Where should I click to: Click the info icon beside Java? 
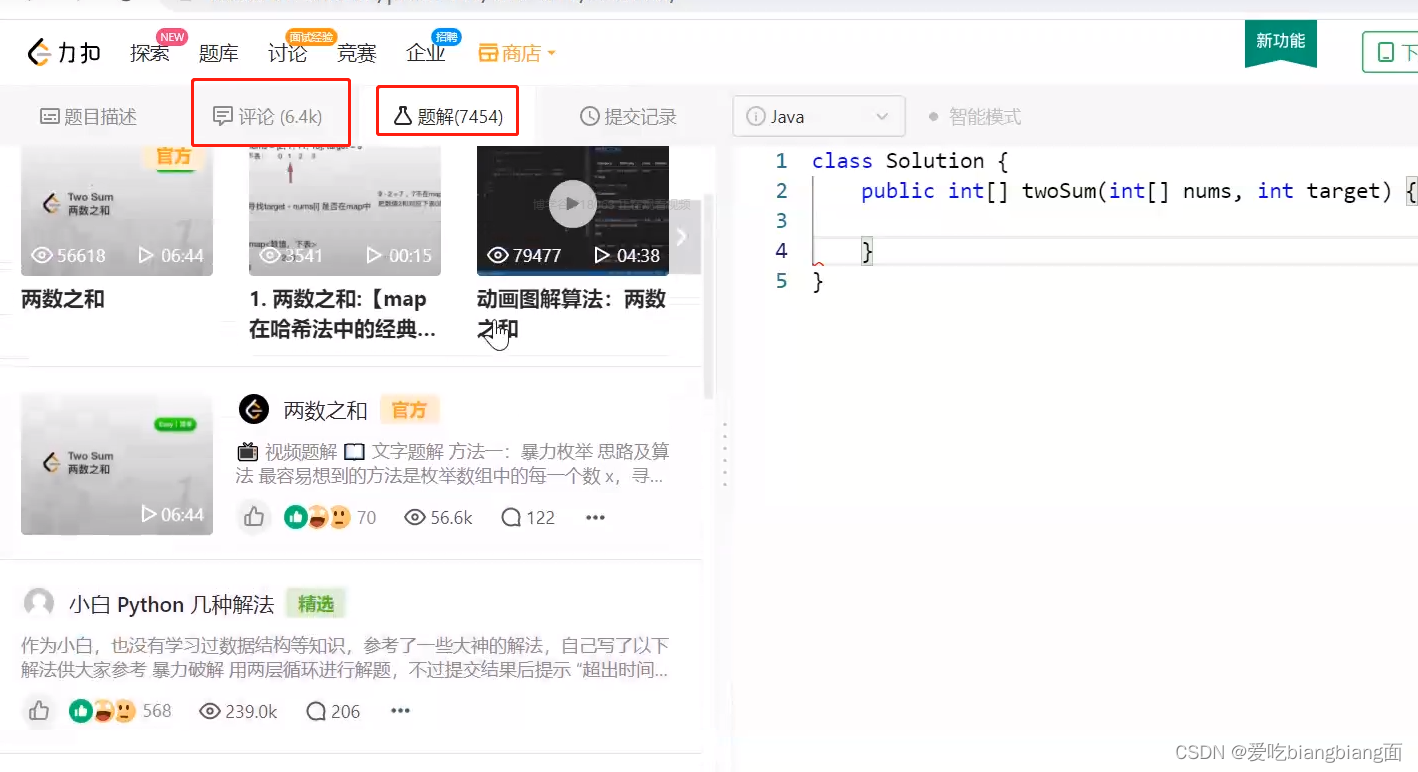tap(756, 117)
